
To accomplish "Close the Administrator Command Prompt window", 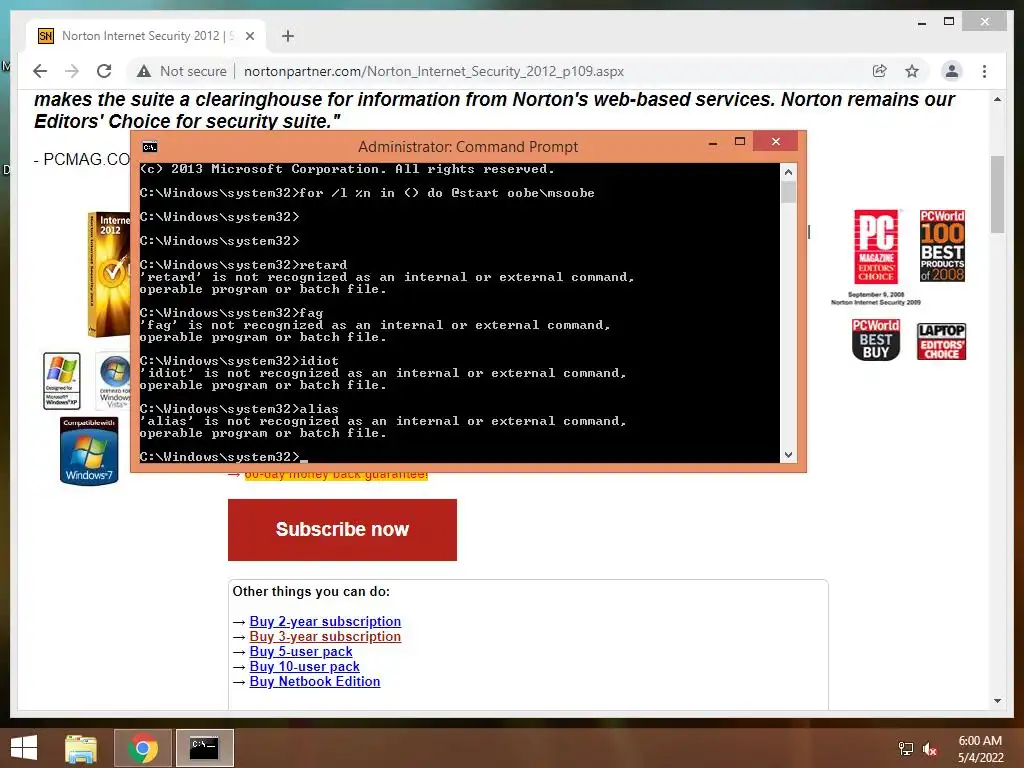I will (775, 141).
